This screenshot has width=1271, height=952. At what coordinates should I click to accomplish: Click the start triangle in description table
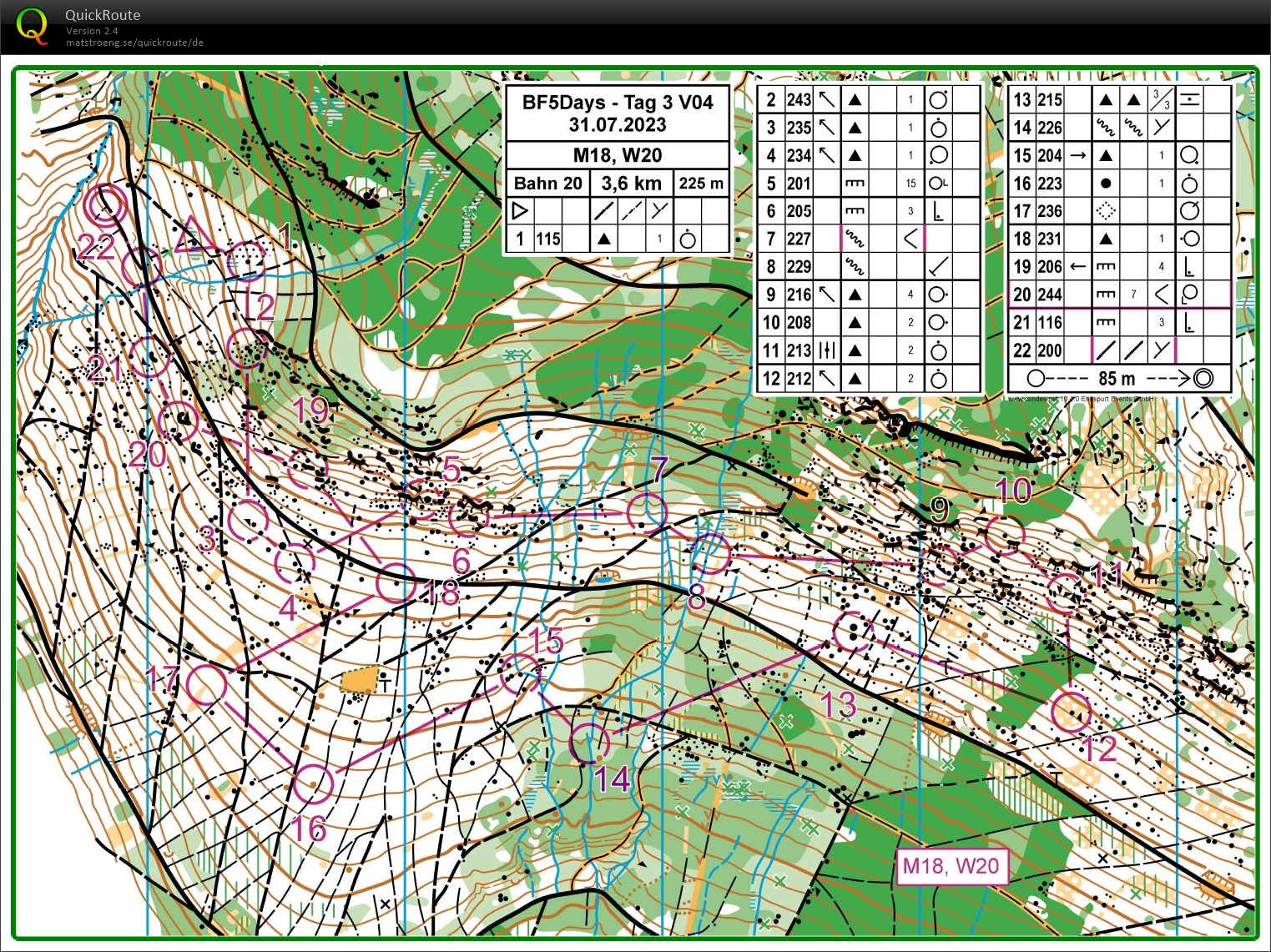pos(520,210)
